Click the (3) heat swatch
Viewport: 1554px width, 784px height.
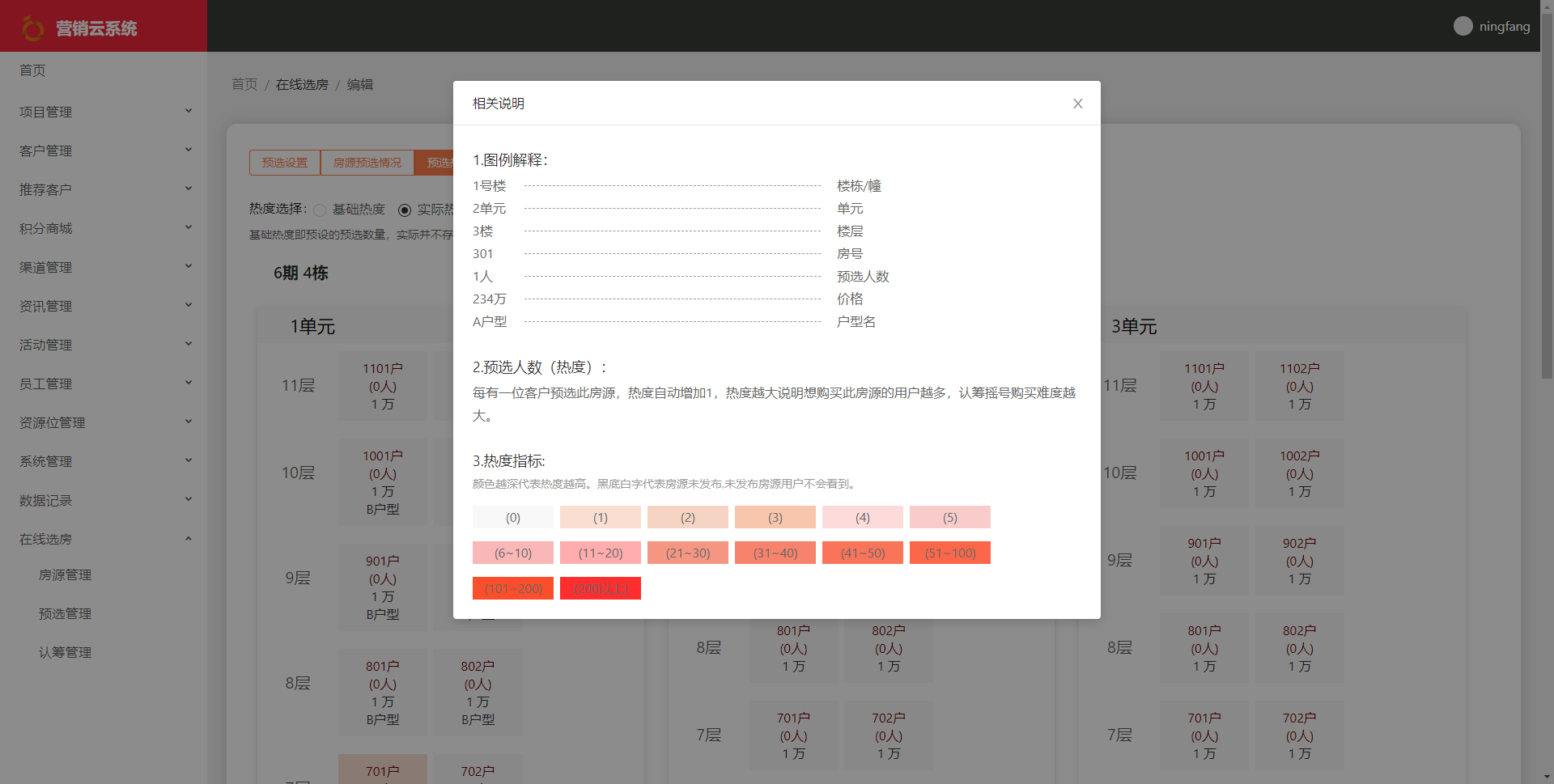point(775,517)
